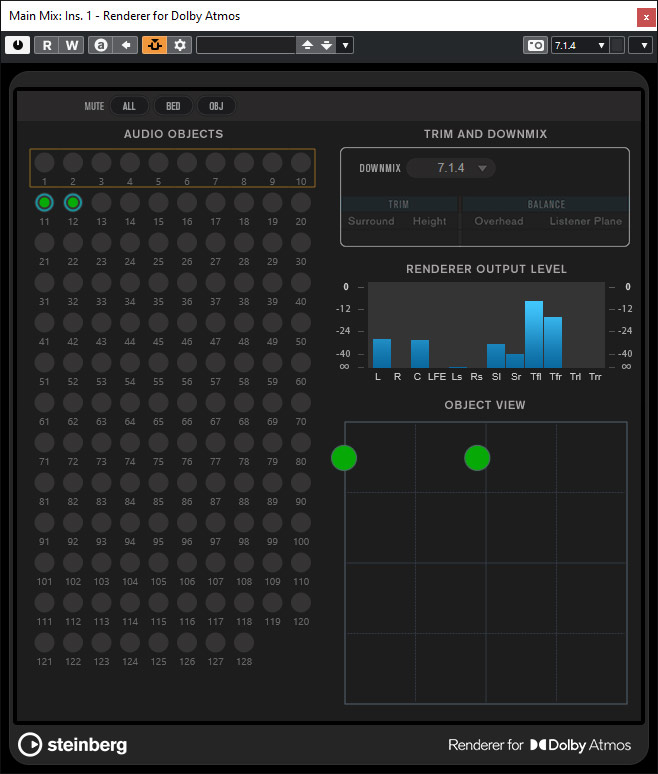Toggle the plug-in bypass power button
Viewport: 658px width, 774px height.
click(x=17, y=45)
